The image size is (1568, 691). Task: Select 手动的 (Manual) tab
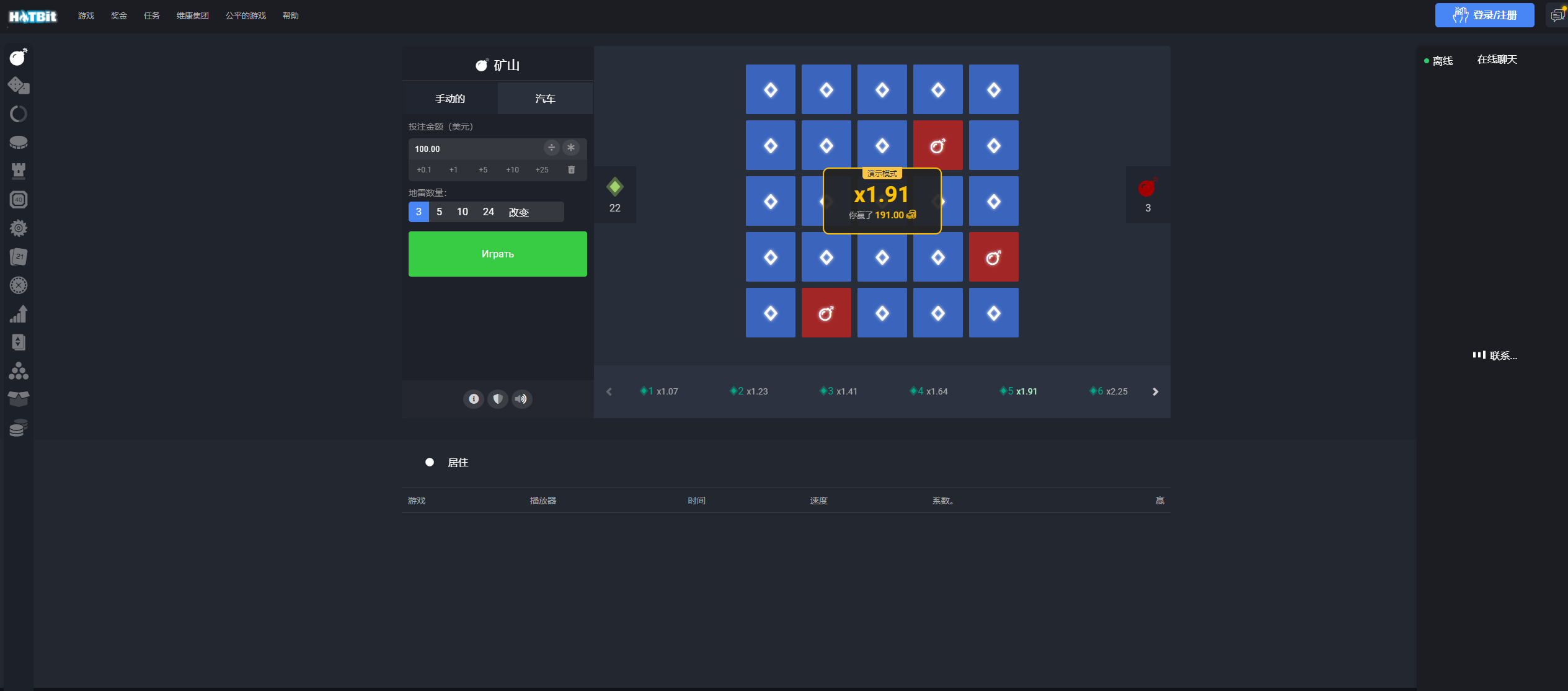click(451, 98)
